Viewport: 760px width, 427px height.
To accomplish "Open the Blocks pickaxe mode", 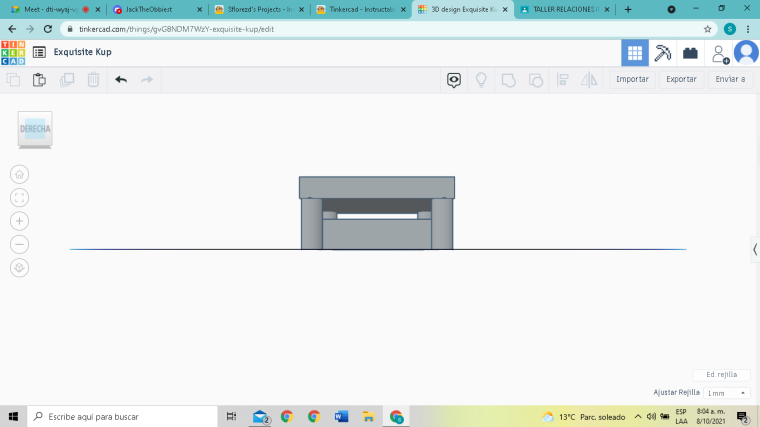I will pos(663,53).
